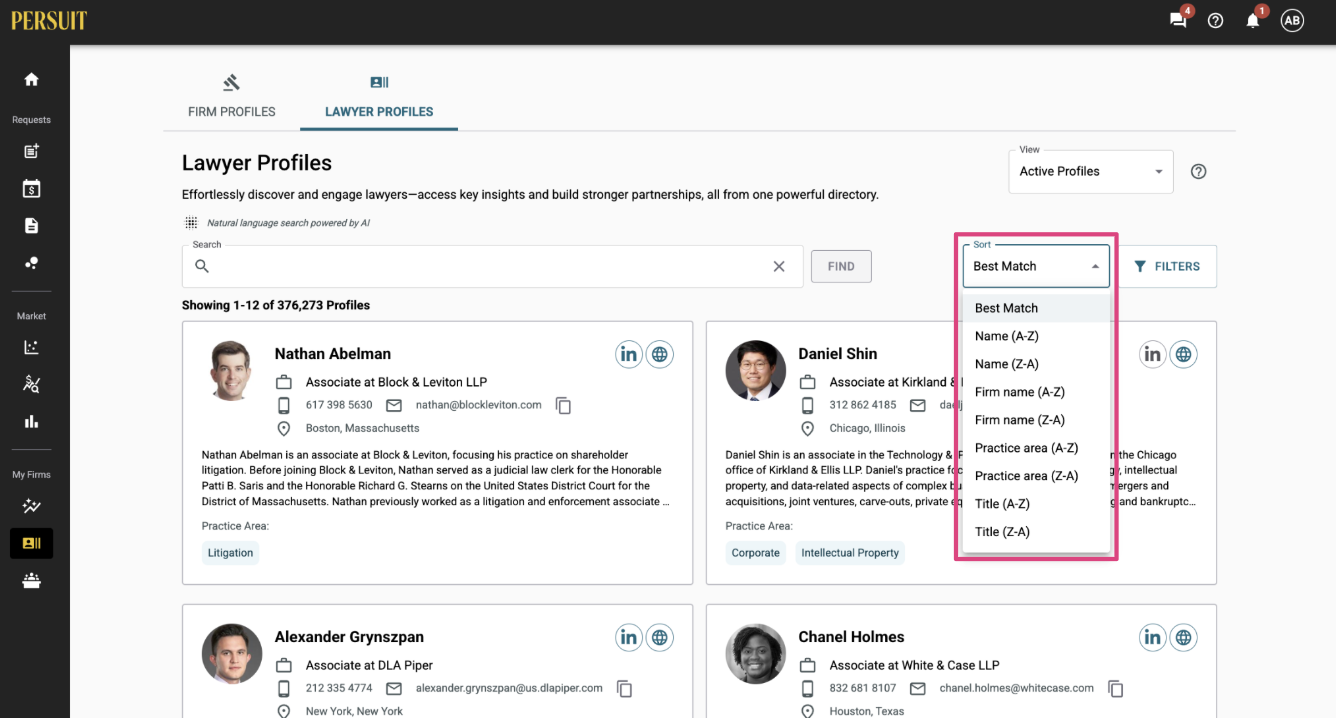The width and height of the screenshot is (1336, 718).
Task: Click email chanel.holmes@whitecase.com
Action: click(x=1017, y=688)
